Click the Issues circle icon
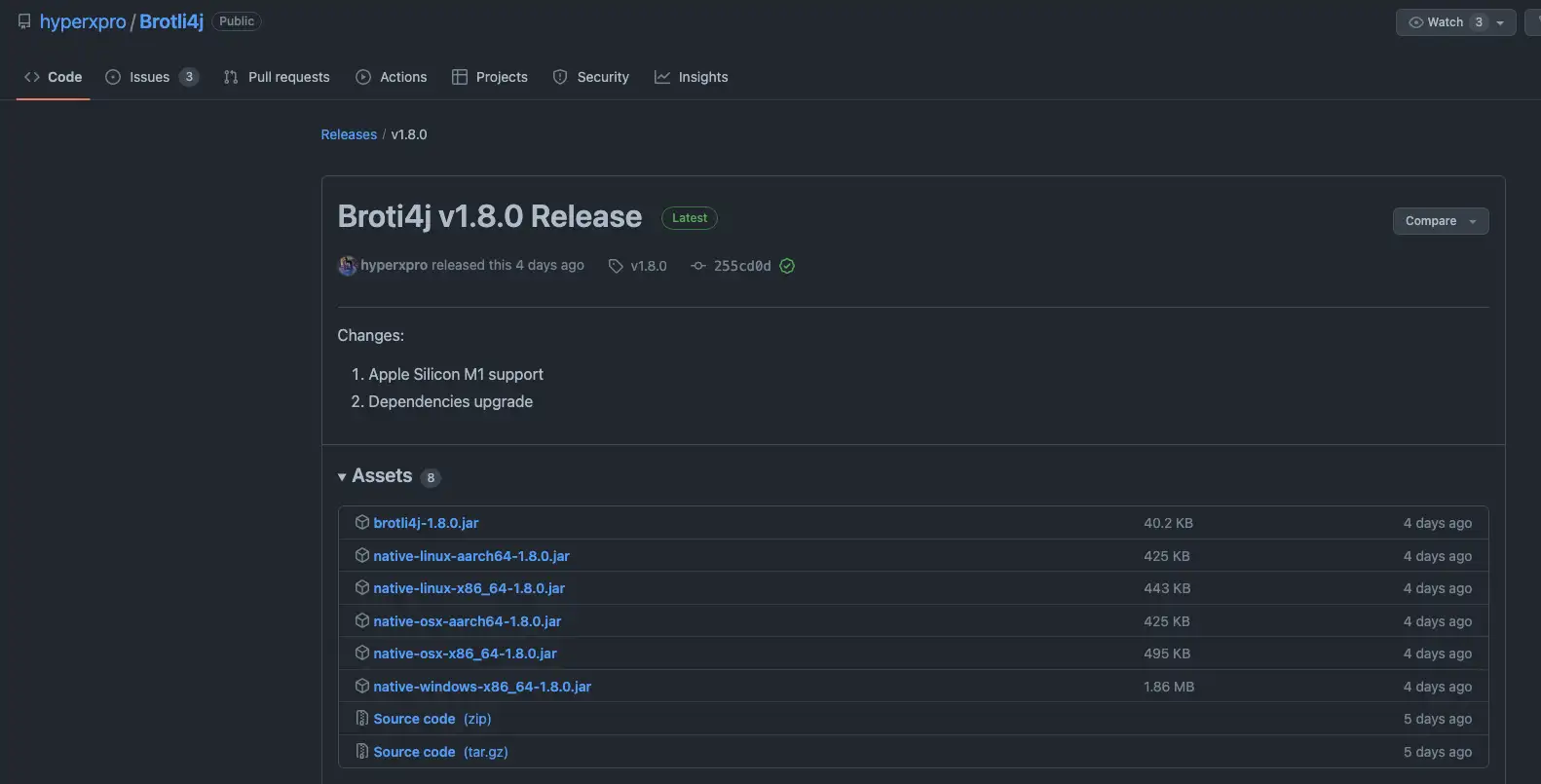 click(113, 77)
